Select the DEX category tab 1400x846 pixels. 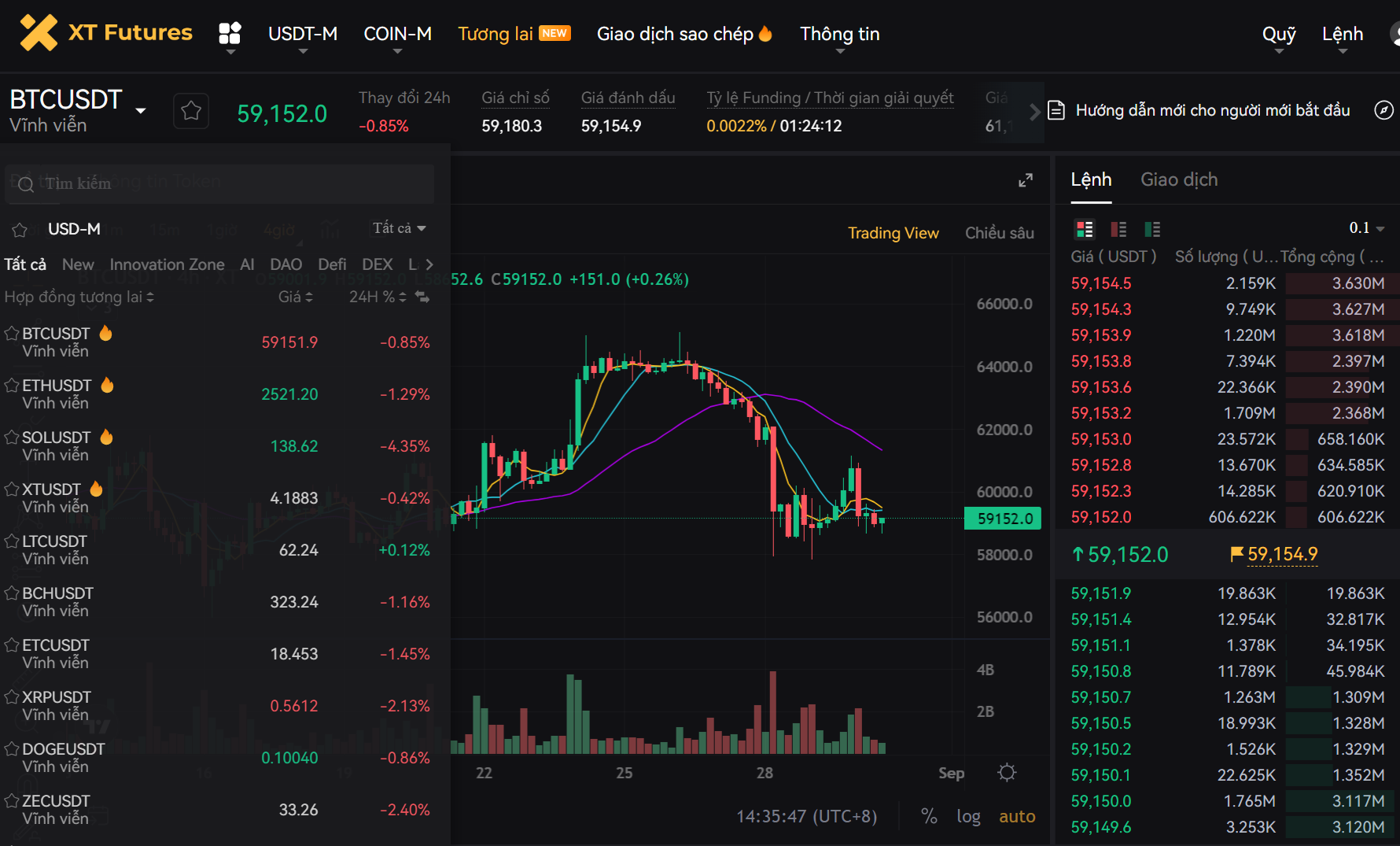(378, 264)
